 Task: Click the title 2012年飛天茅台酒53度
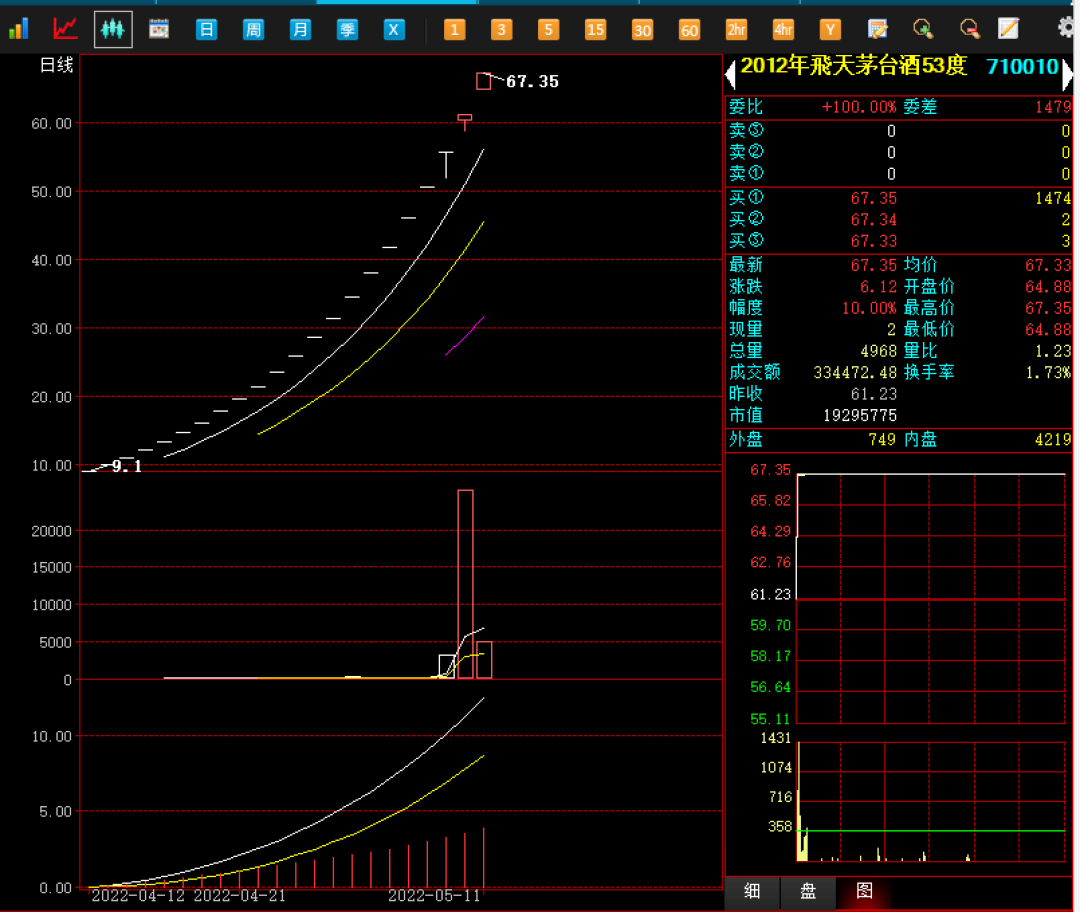(853, 65)
